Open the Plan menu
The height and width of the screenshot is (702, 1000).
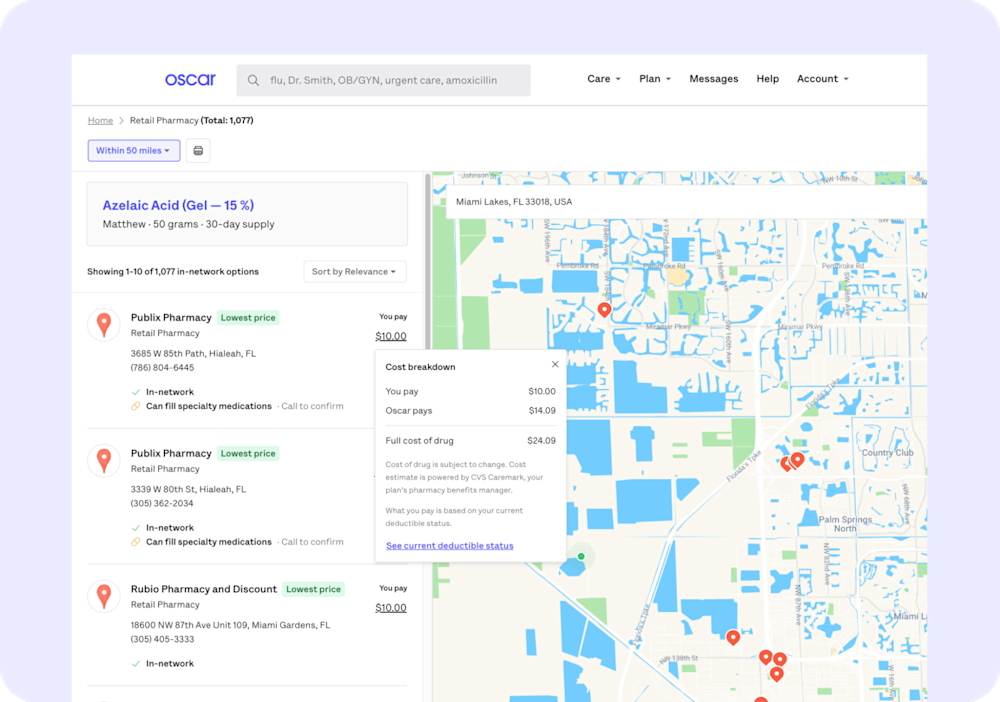point(655,79)
